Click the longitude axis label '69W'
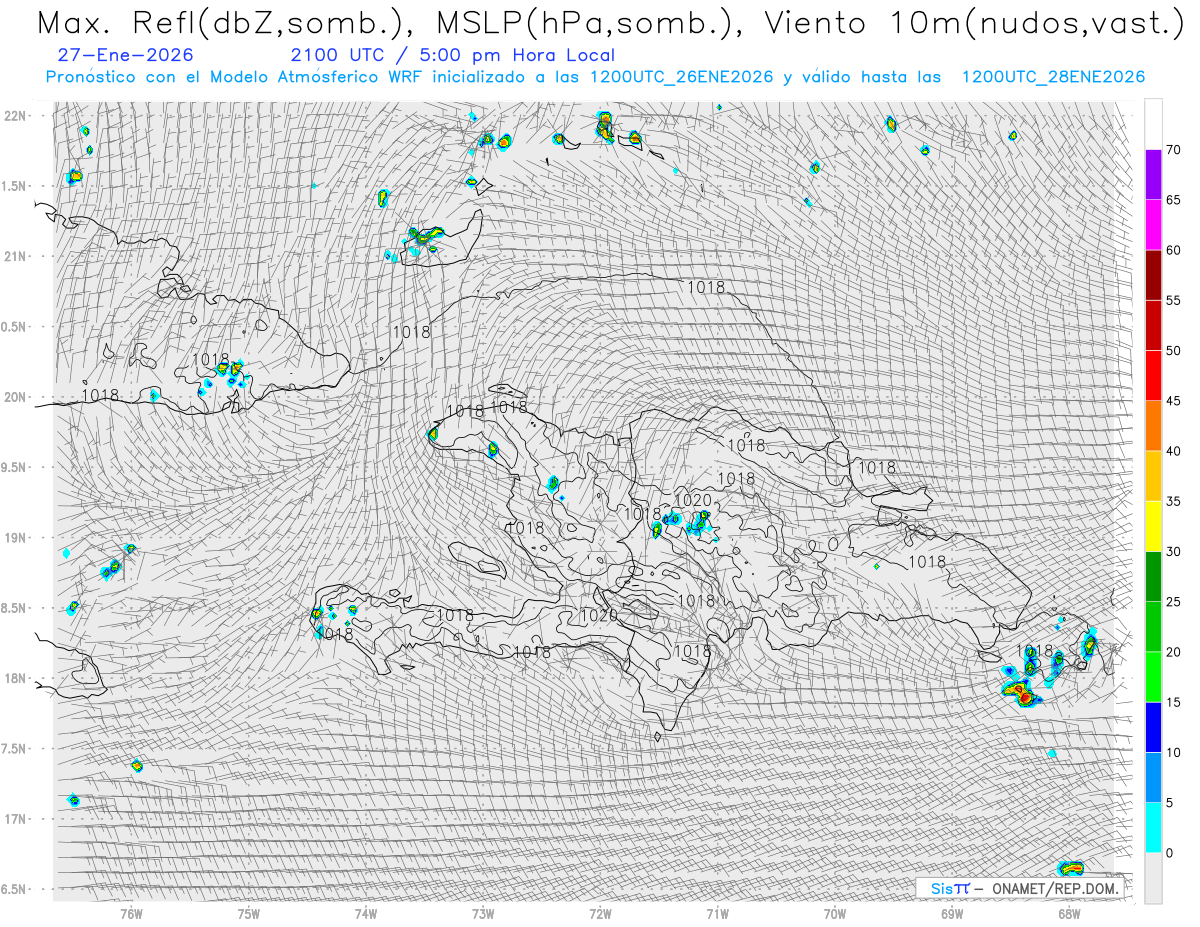The width and height of the screenshot is (1200, 927). pos(952,913)
